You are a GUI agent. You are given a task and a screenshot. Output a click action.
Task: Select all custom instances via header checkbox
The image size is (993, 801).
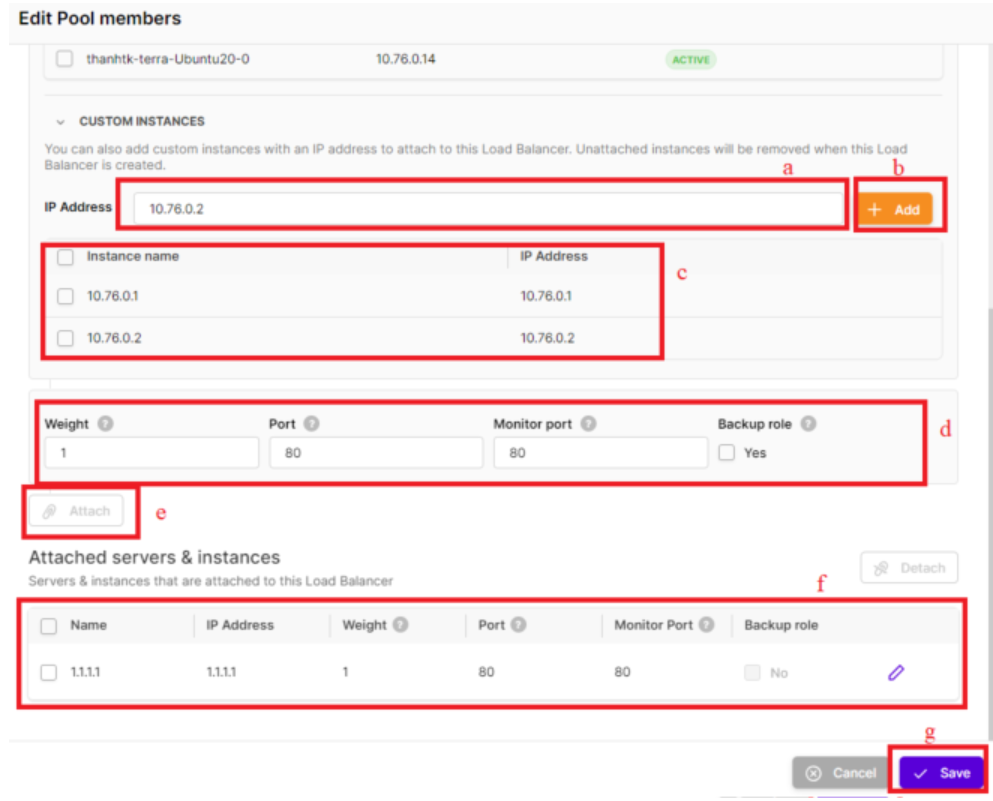tap(65, 257)
